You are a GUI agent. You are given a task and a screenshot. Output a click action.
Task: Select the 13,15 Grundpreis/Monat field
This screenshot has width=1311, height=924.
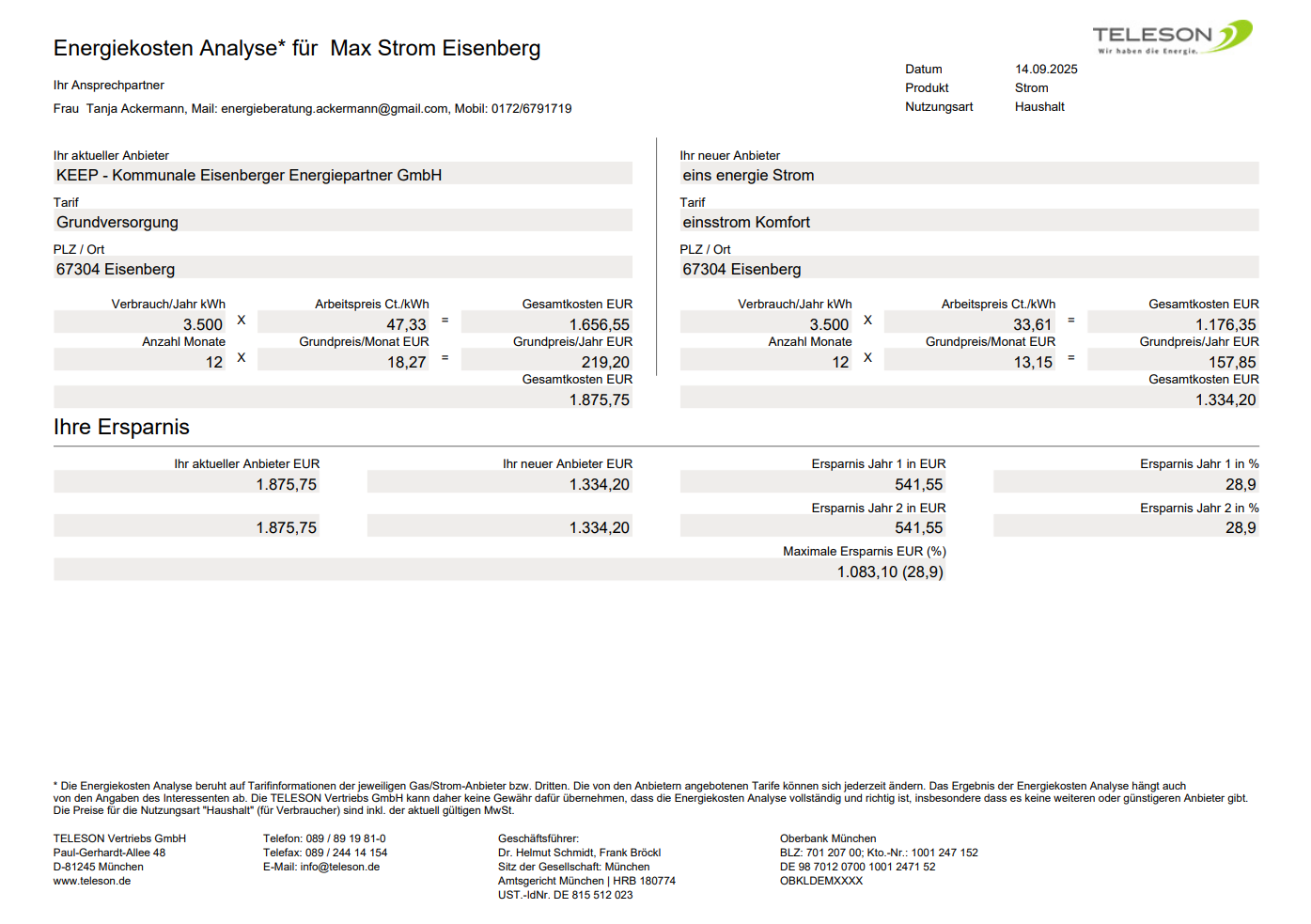1032,362
